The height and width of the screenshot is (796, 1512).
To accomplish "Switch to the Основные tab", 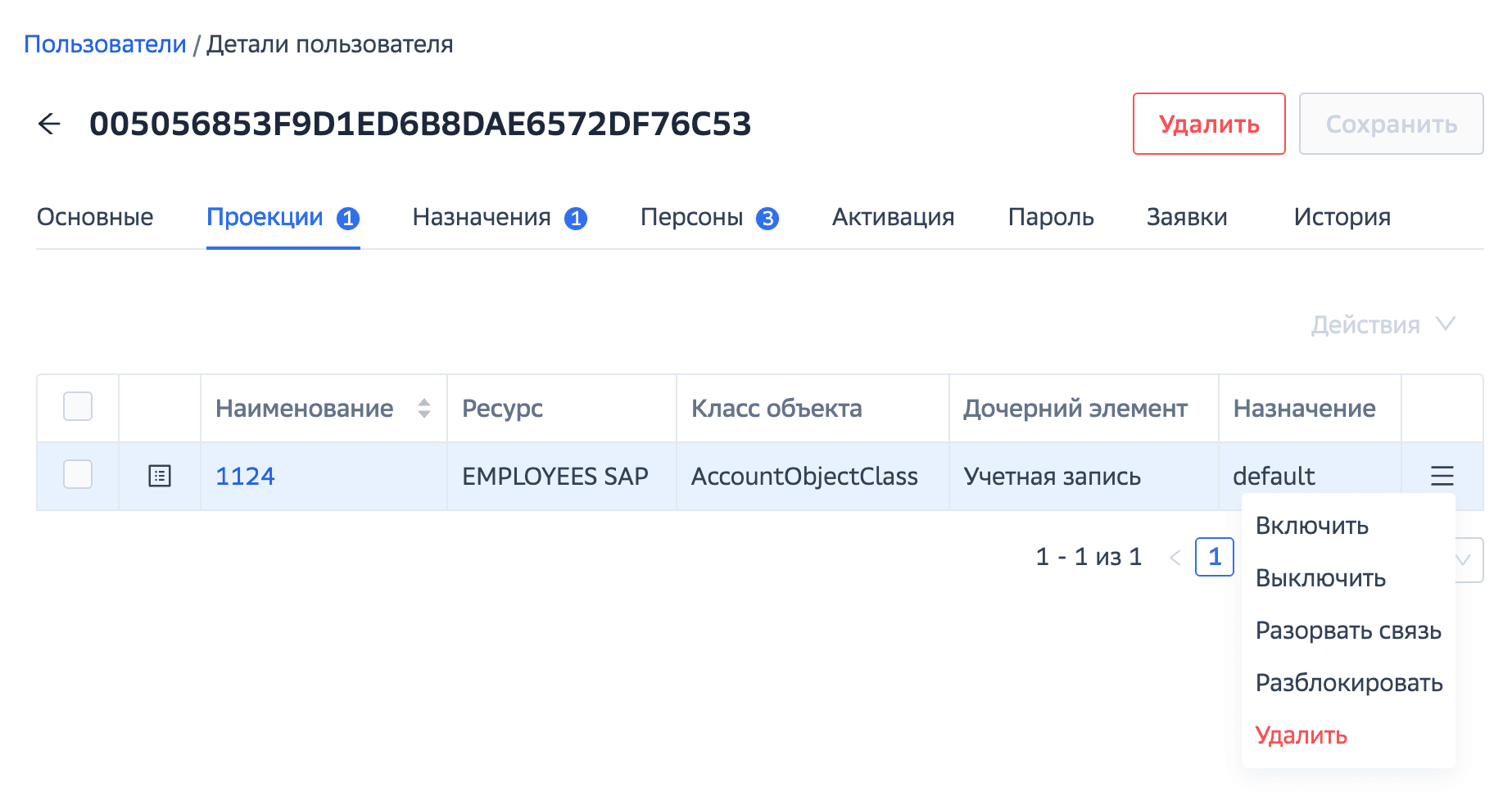I will 95,217.
